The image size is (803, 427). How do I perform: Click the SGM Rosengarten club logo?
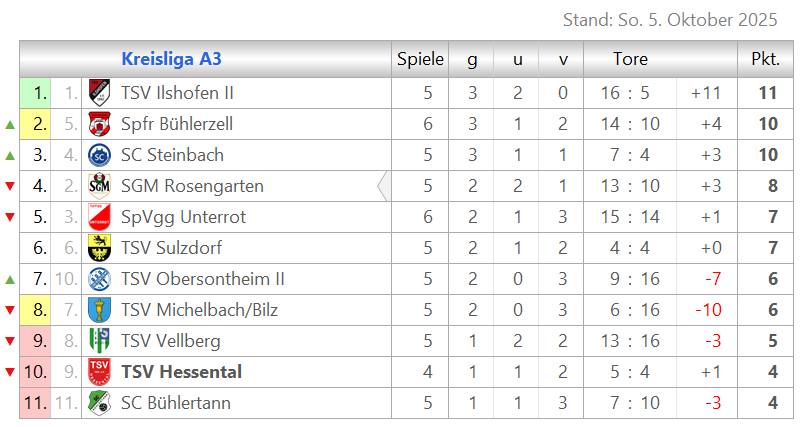99,186
